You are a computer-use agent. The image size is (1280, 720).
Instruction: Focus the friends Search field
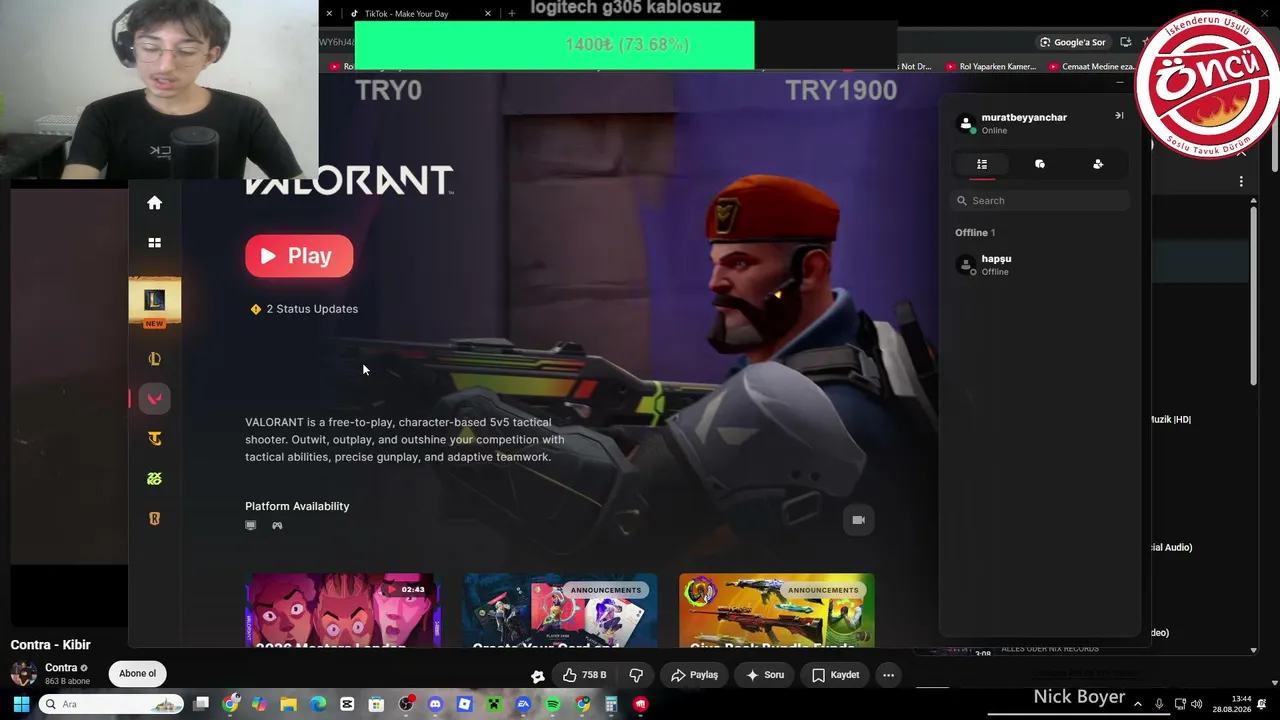click(1040, 201)
